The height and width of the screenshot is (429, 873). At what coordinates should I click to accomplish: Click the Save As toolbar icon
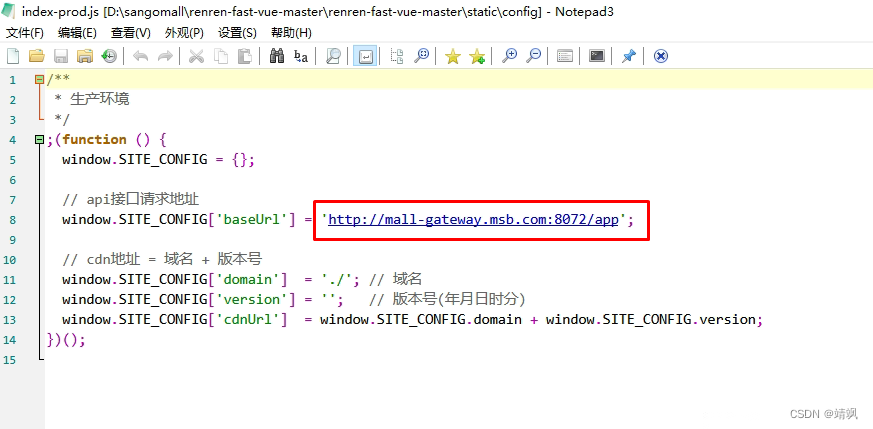point(85,56)
